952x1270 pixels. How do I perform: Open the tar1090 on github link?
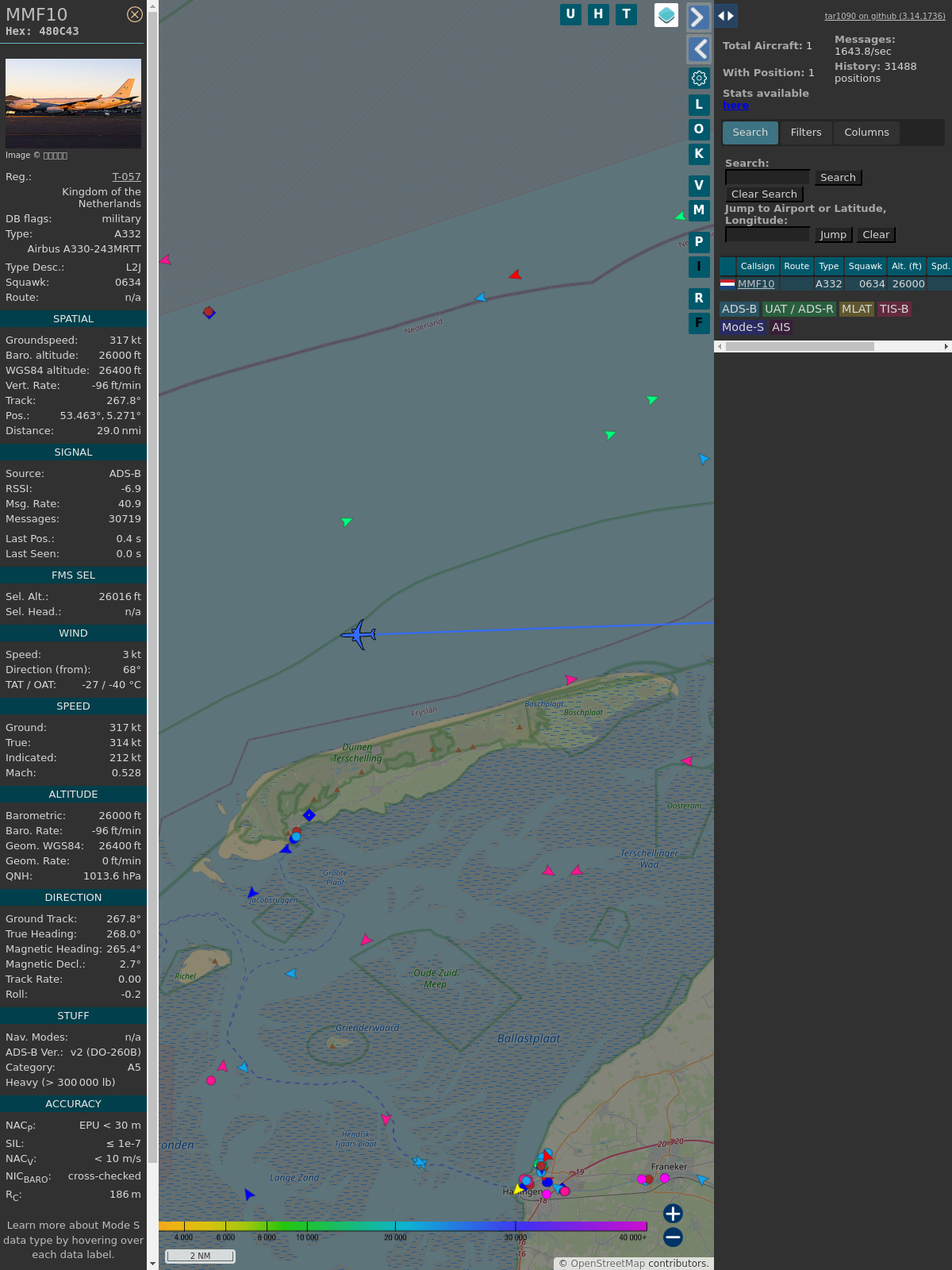885,16
